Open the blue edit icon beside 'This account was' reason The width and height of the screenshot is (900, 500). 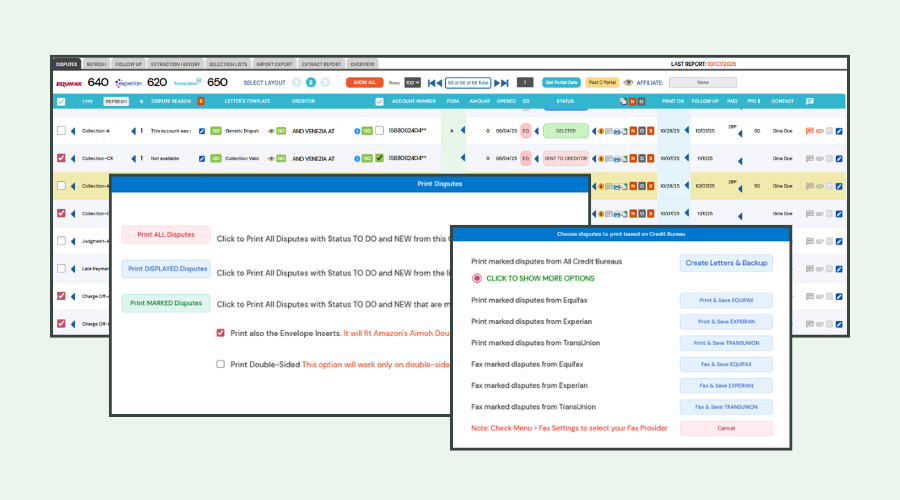tap(201, 131)
